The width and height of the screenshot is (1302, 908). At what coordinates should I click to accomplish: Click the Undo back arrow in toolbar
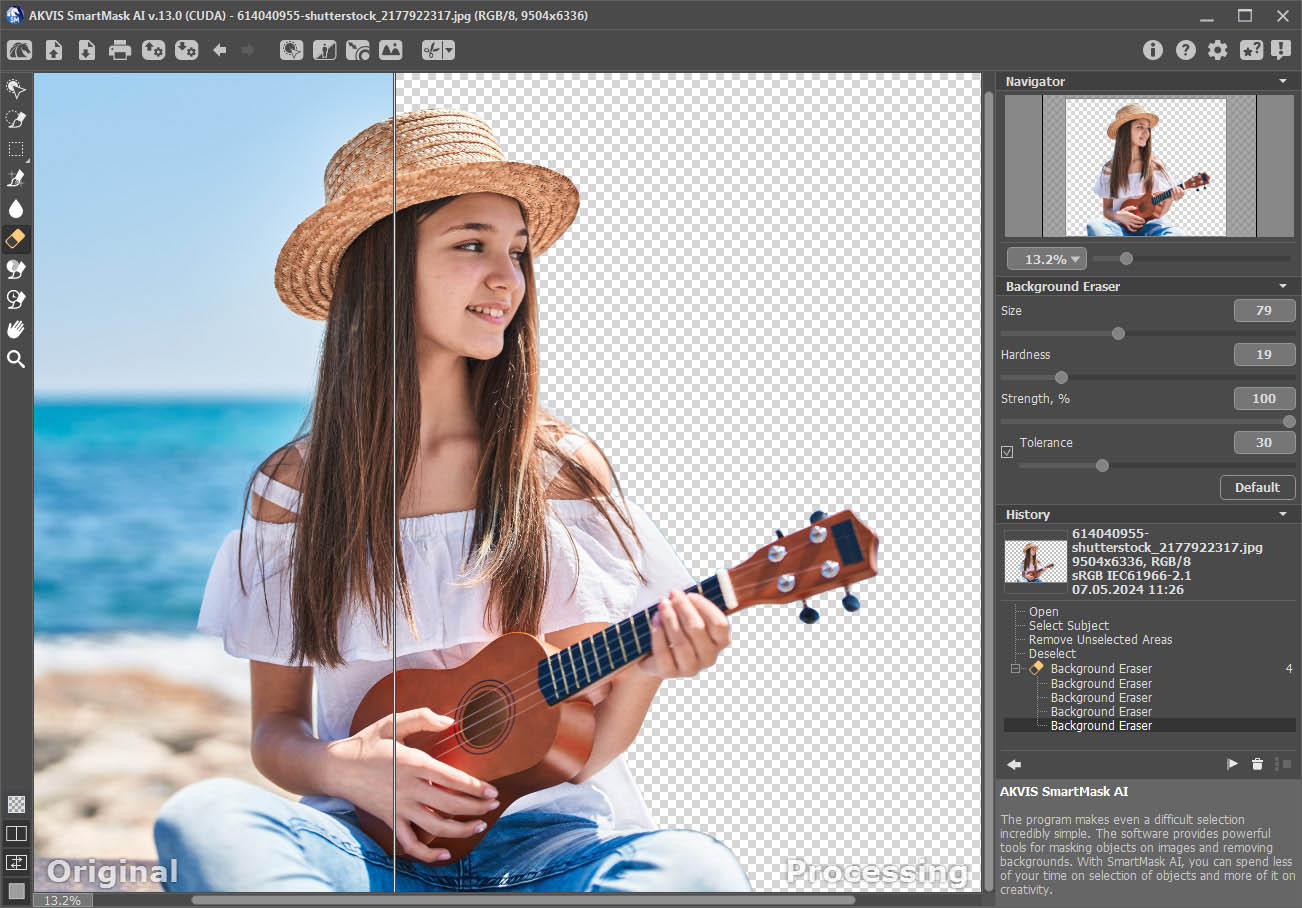point(220,50)
